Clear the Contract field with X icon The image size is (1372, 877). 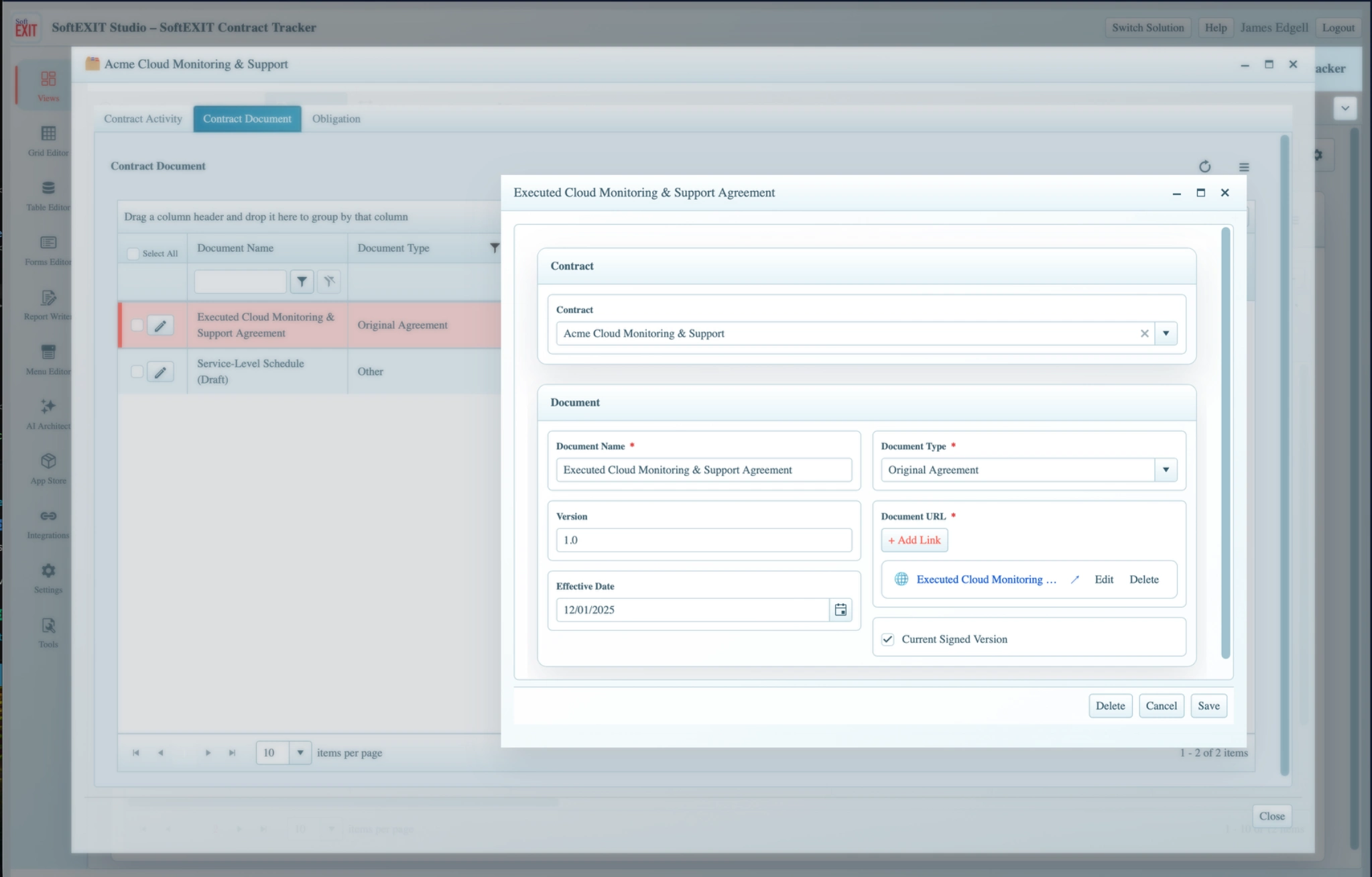point(1145,333)
